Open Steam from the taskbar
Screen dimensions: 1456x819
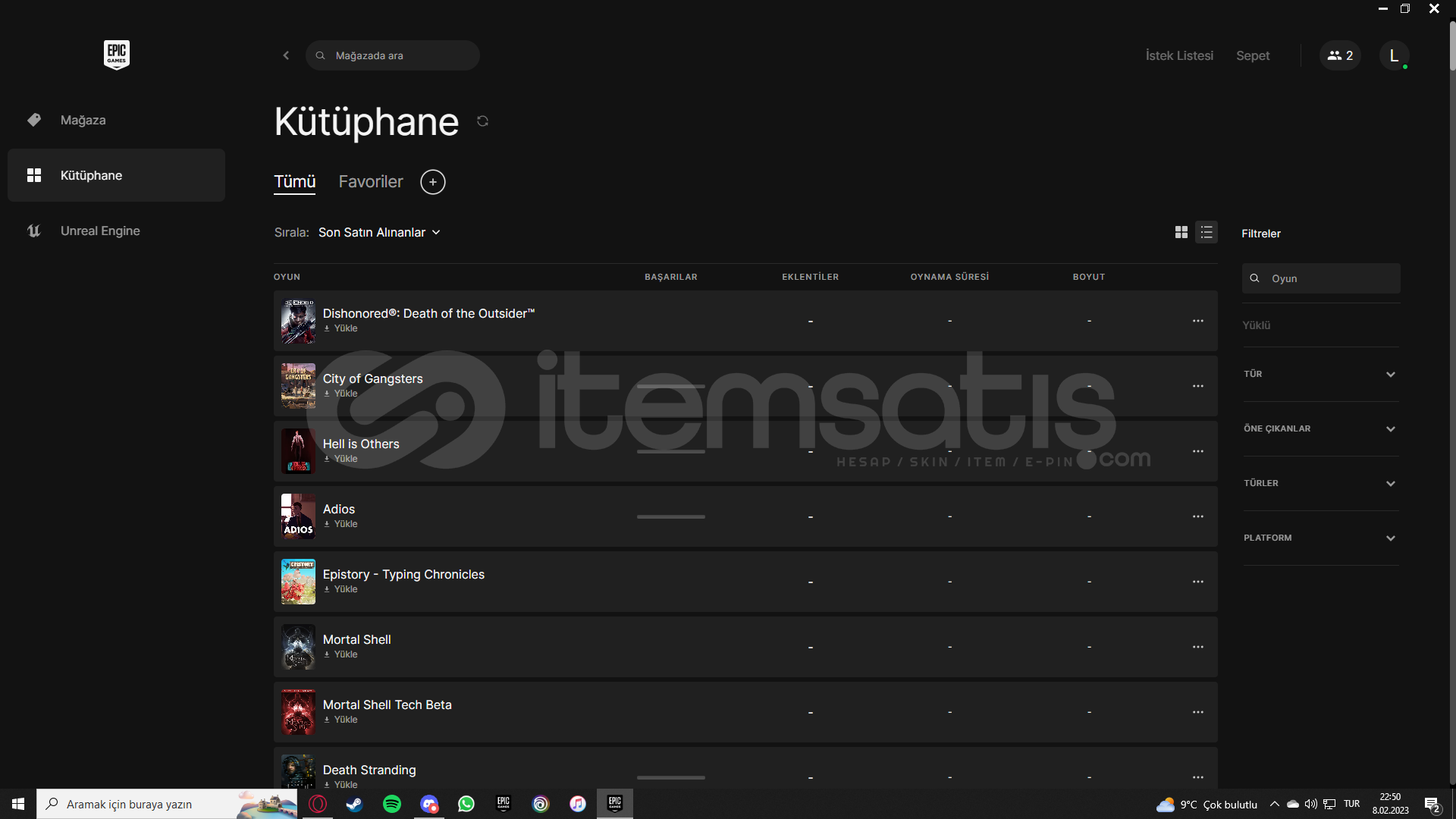tap(355, 804)
